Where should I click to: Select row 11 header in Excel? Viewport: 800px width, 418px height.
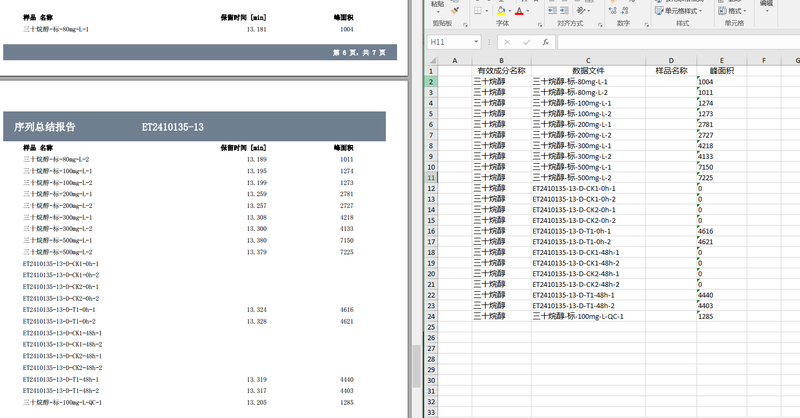(431, 178)
